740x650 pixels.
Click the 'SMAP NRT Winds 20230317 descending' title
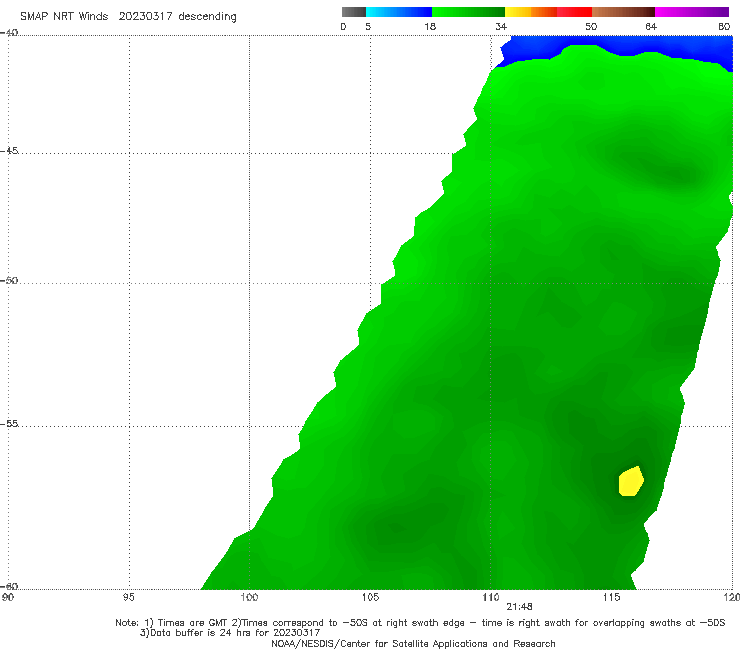[128, 16]
